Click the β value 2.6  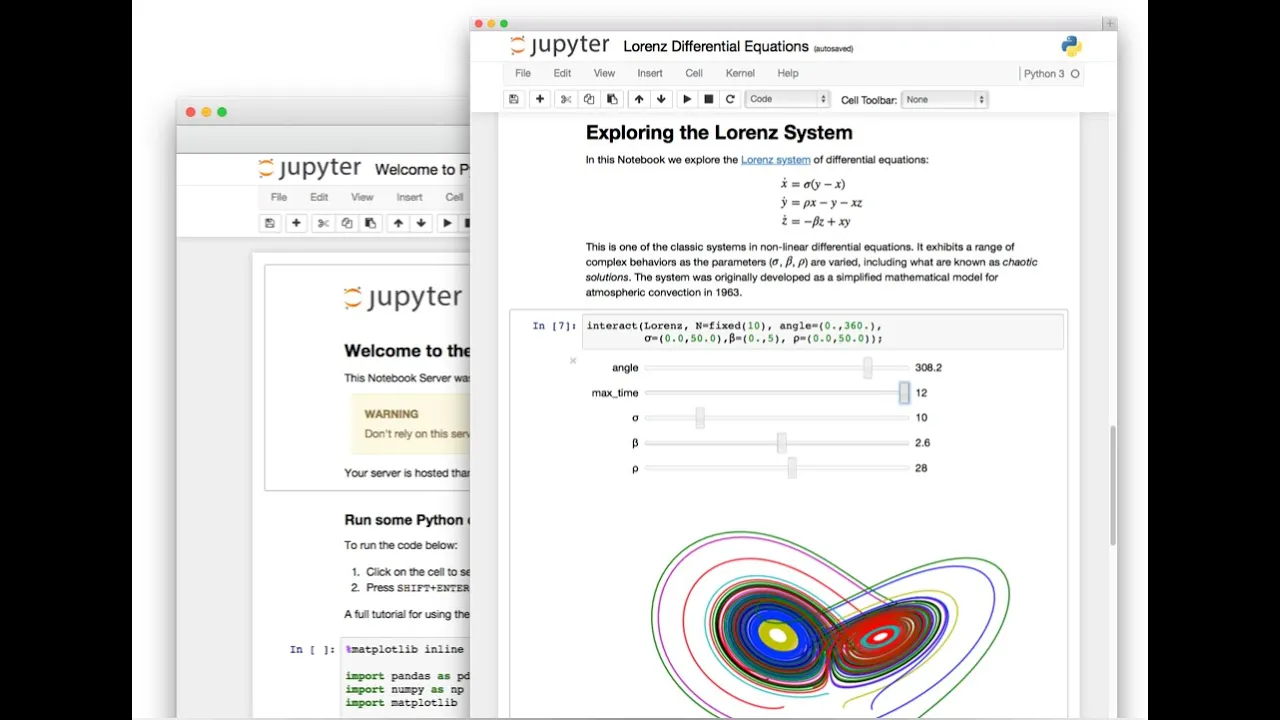[x=922, y=443]
